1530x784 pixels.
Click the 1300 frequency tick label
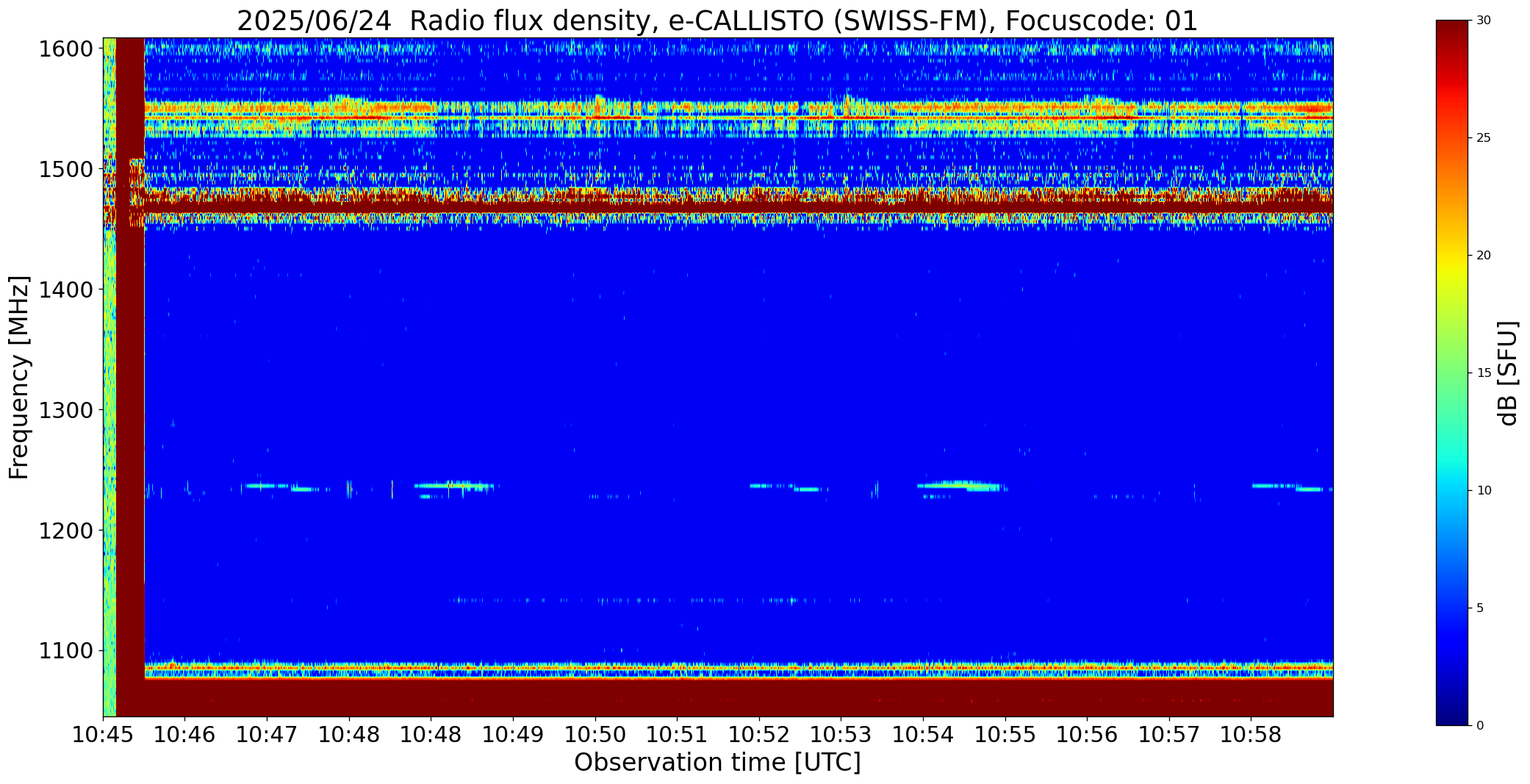(66, 410)
